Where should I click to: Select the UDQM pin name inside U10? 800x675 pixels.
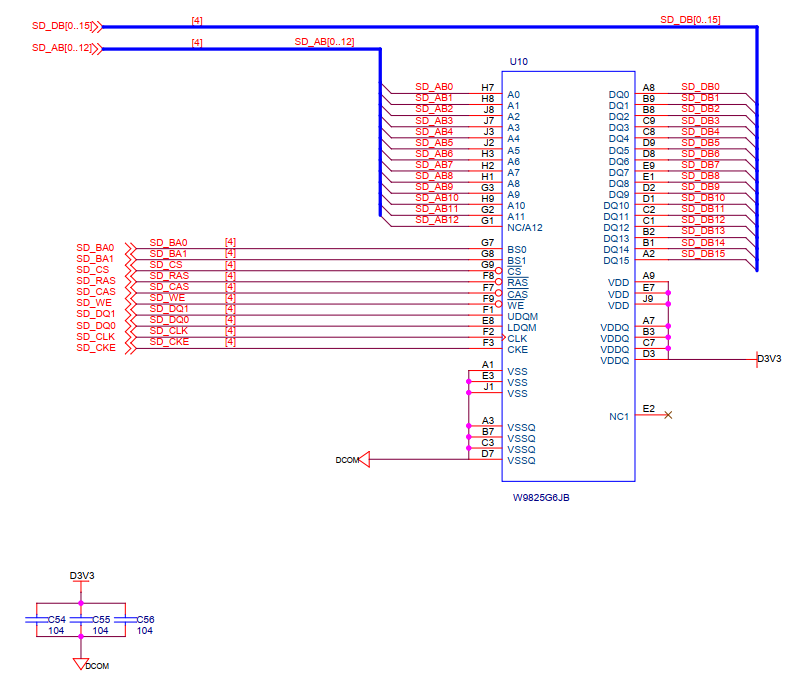tap(521, 316)
